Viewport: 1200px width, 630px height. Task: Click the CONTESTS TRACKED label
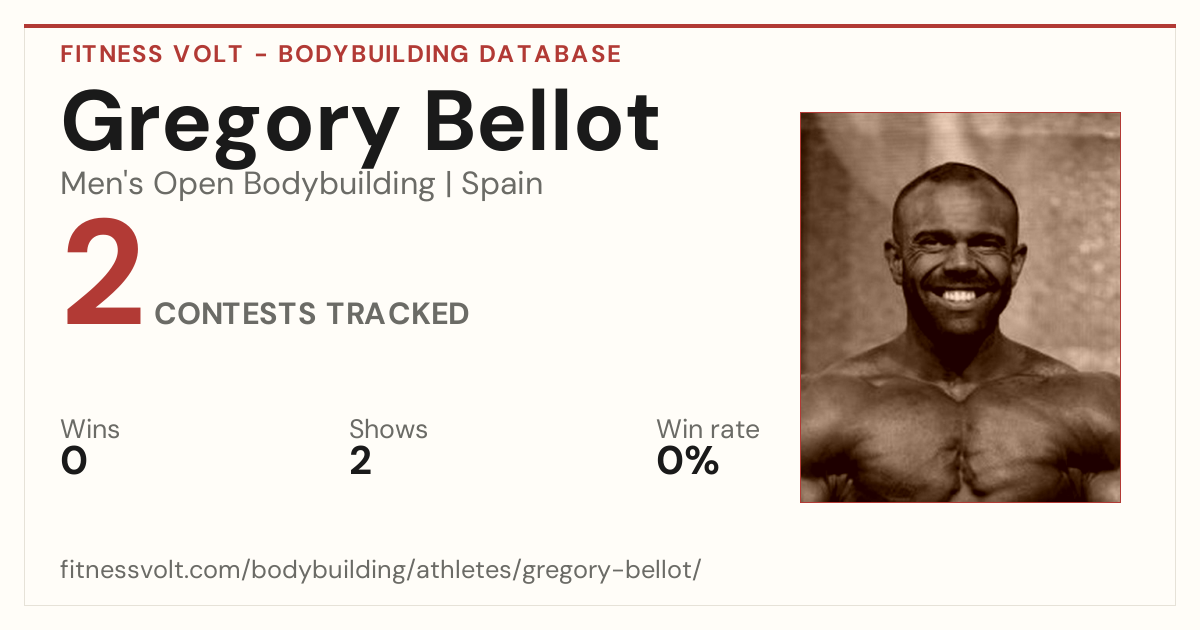(x=312, y=314)
